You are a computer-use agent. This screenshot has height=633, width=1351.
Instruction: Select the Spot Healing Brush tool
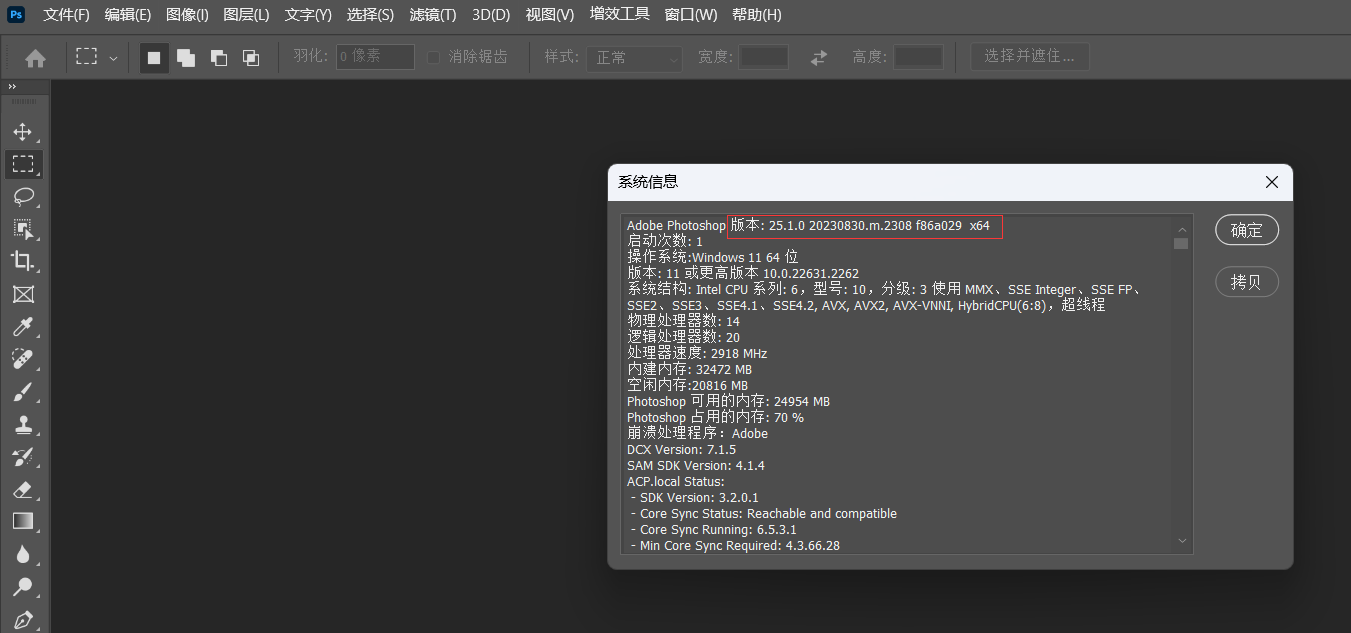point(23,359)
